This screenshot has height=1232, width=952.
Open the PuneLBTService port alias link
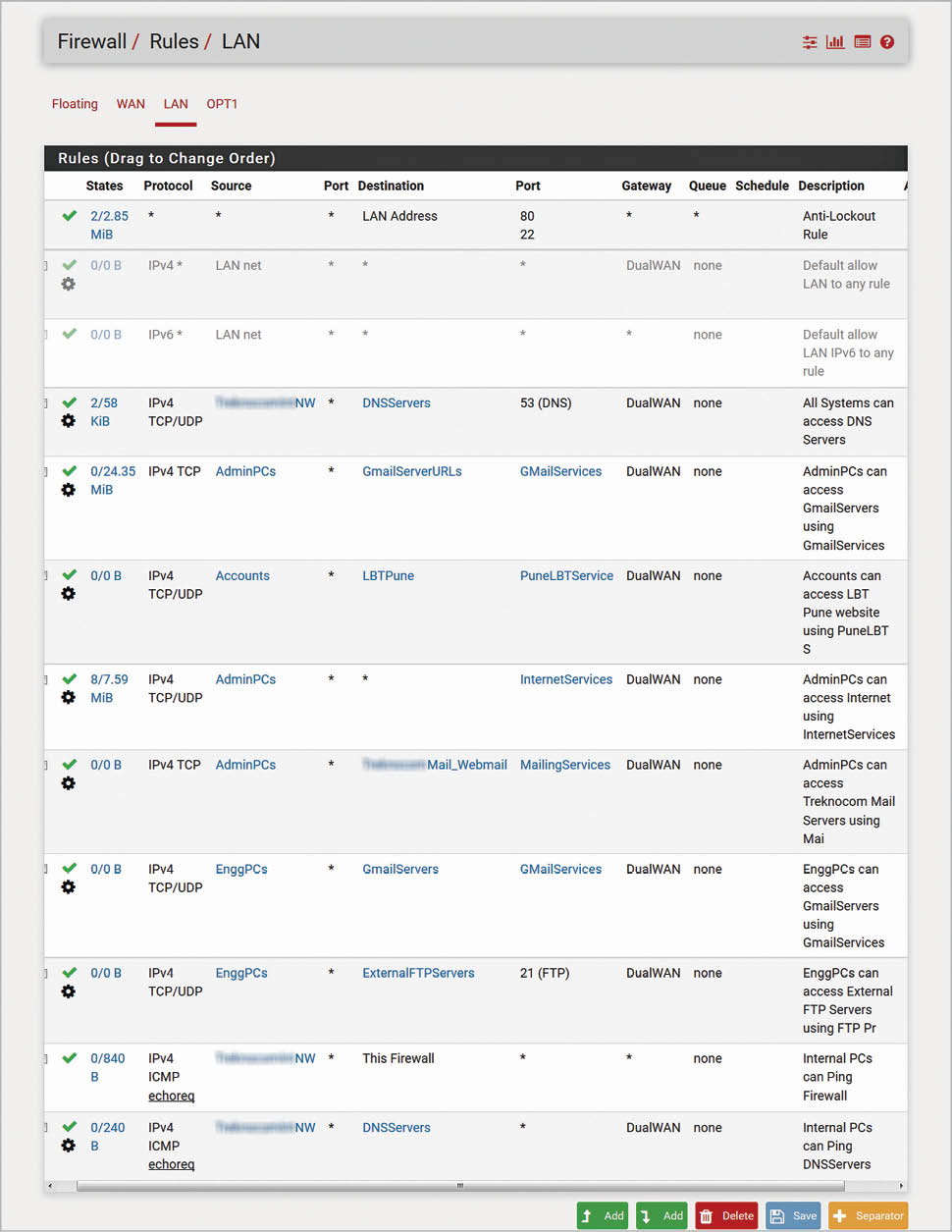pos(566,576)
